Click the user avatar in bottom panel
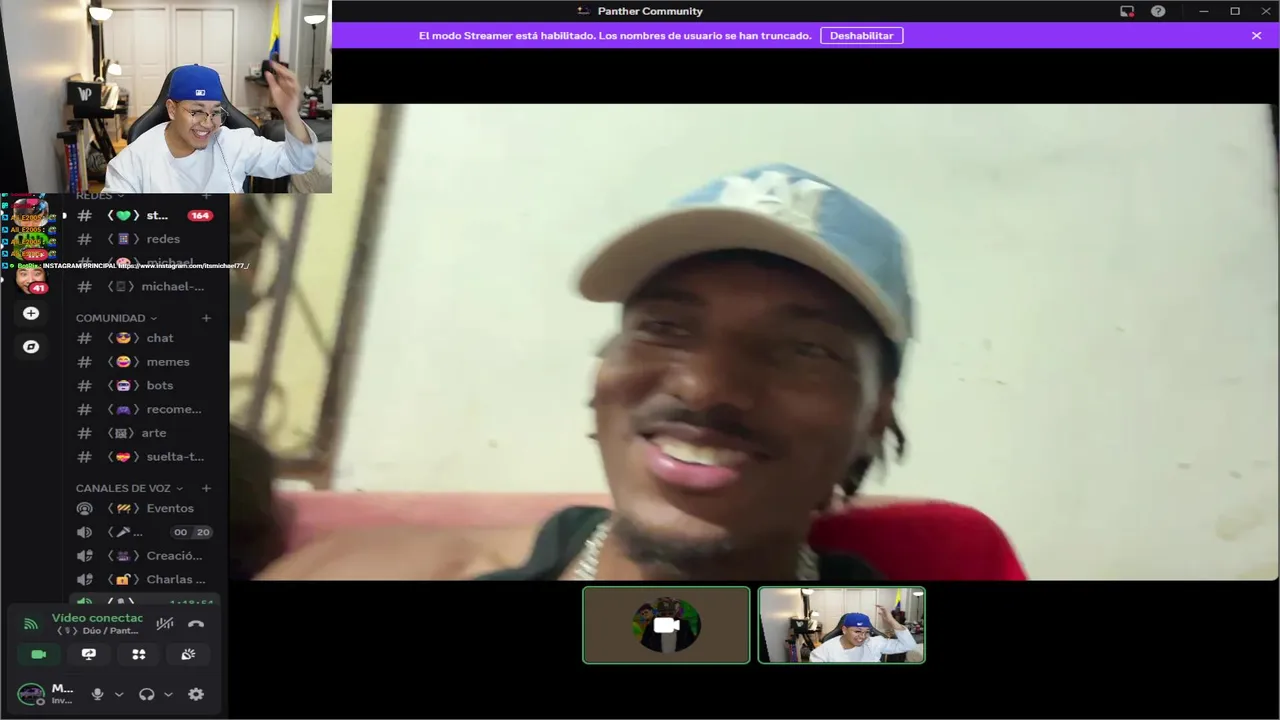Image resolution: width=1280 pixels, height=720 pixels. 31,694
